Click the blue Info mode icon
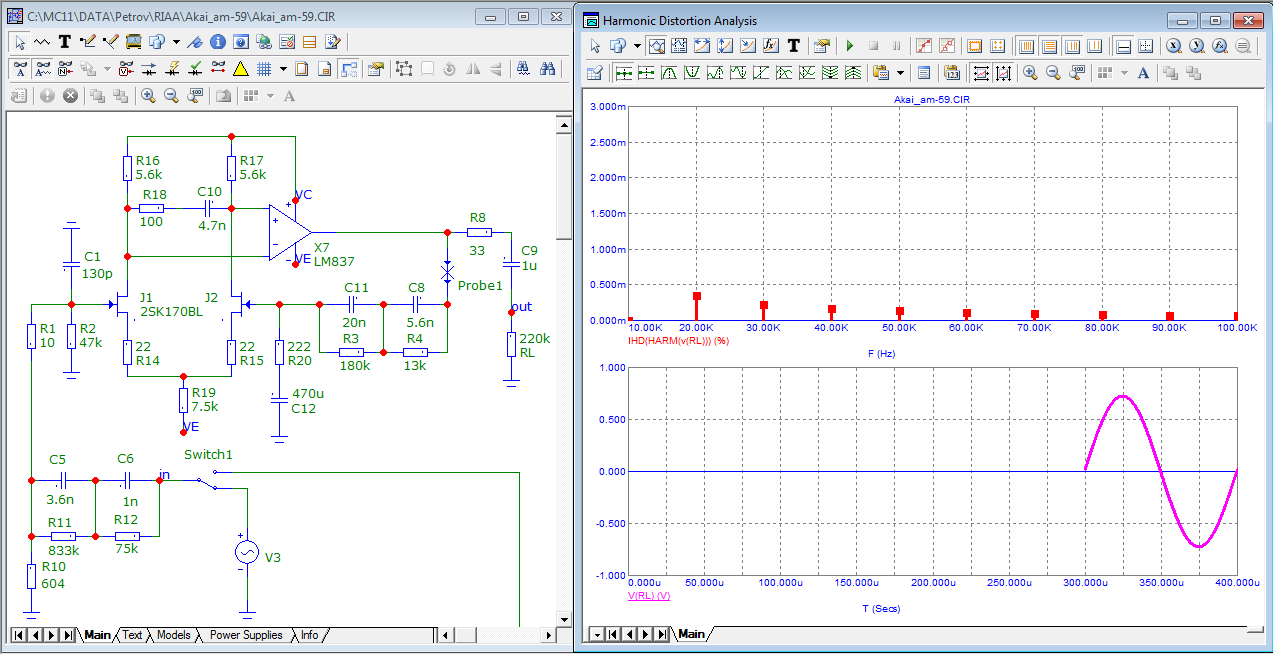This screenshot has height=654, width=1273. pos(218,42)
